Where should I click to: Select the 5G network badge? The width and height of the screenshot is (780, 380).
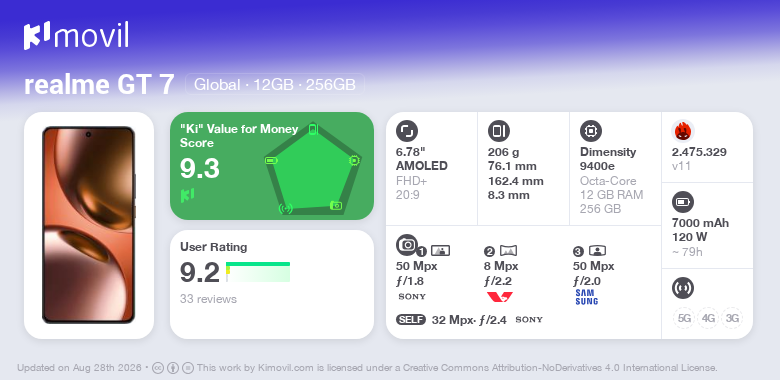[x=684, y=318]
